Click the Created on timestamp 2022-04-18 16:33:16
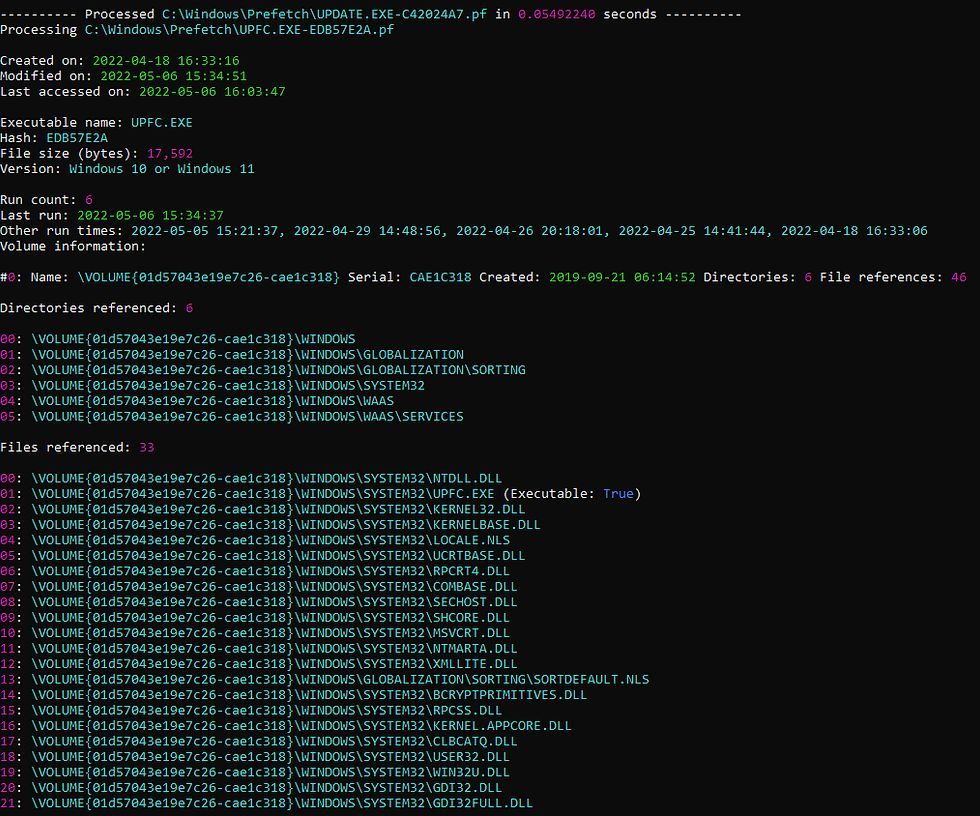Viewport: 980px width, 816px height. [x=166, y=61]
